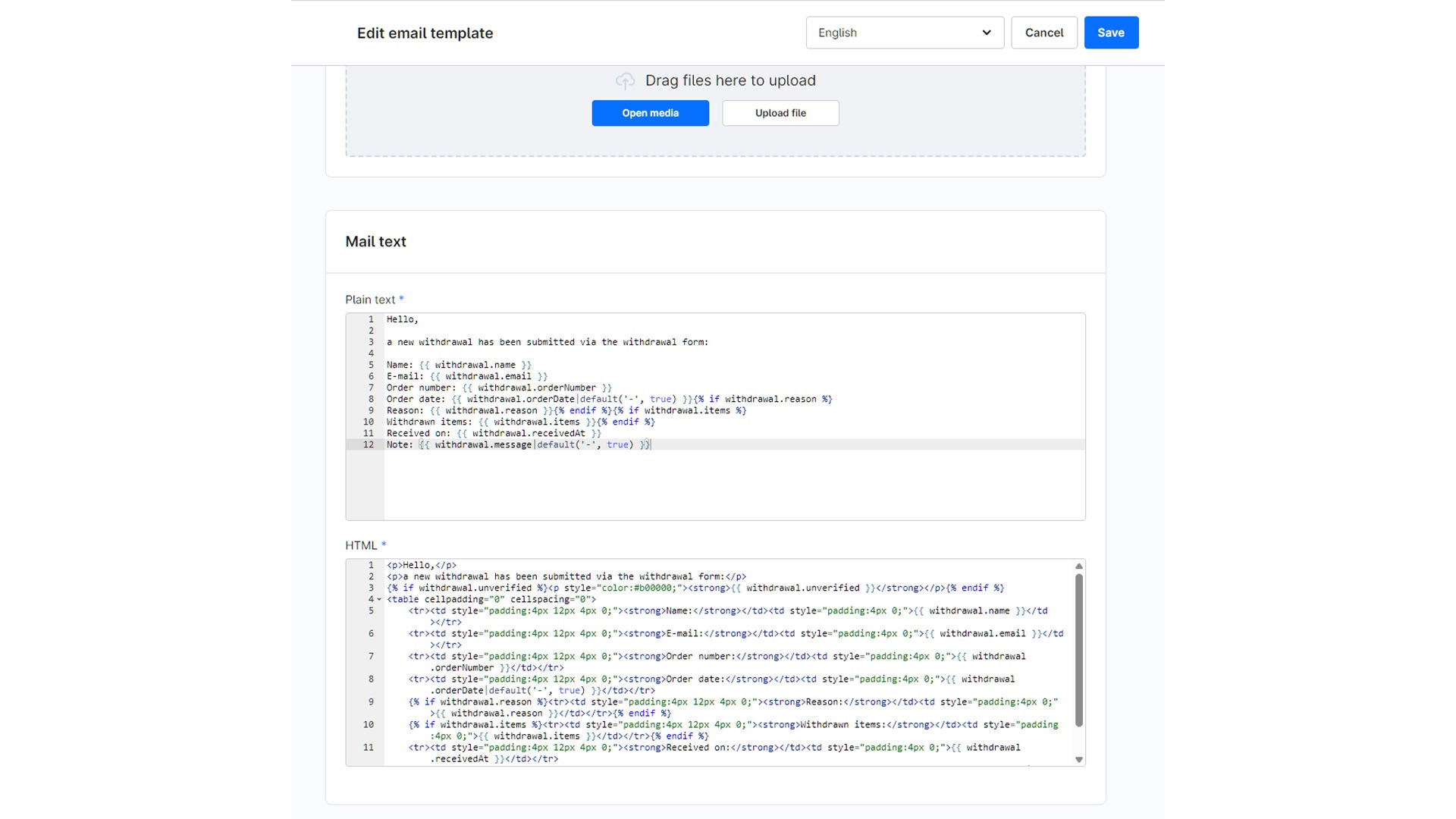Click plain text line starting 'Order date:'

[x=609, y=399]
